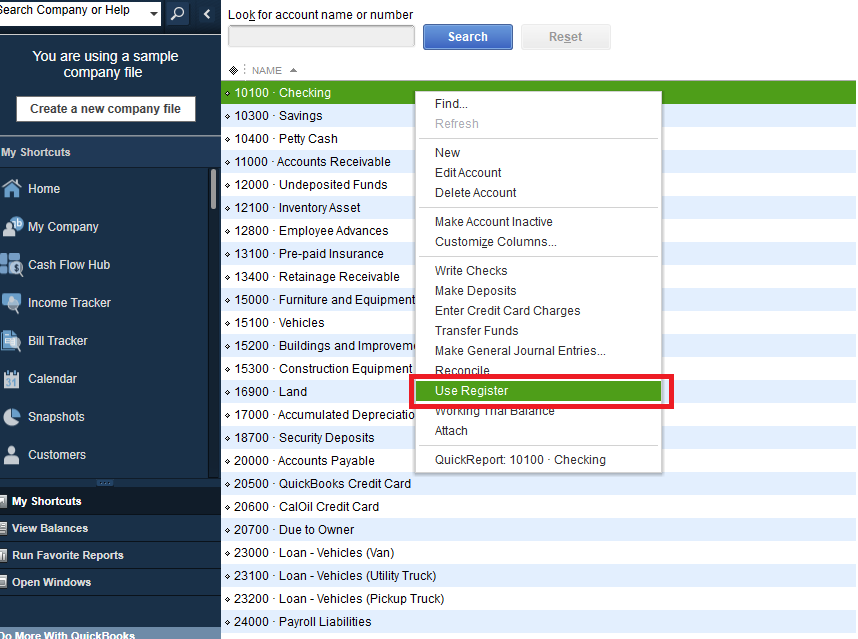This screenshot has width=858, height=639.
Task: Click the diamond column header icon
Action: pos(233,70)
